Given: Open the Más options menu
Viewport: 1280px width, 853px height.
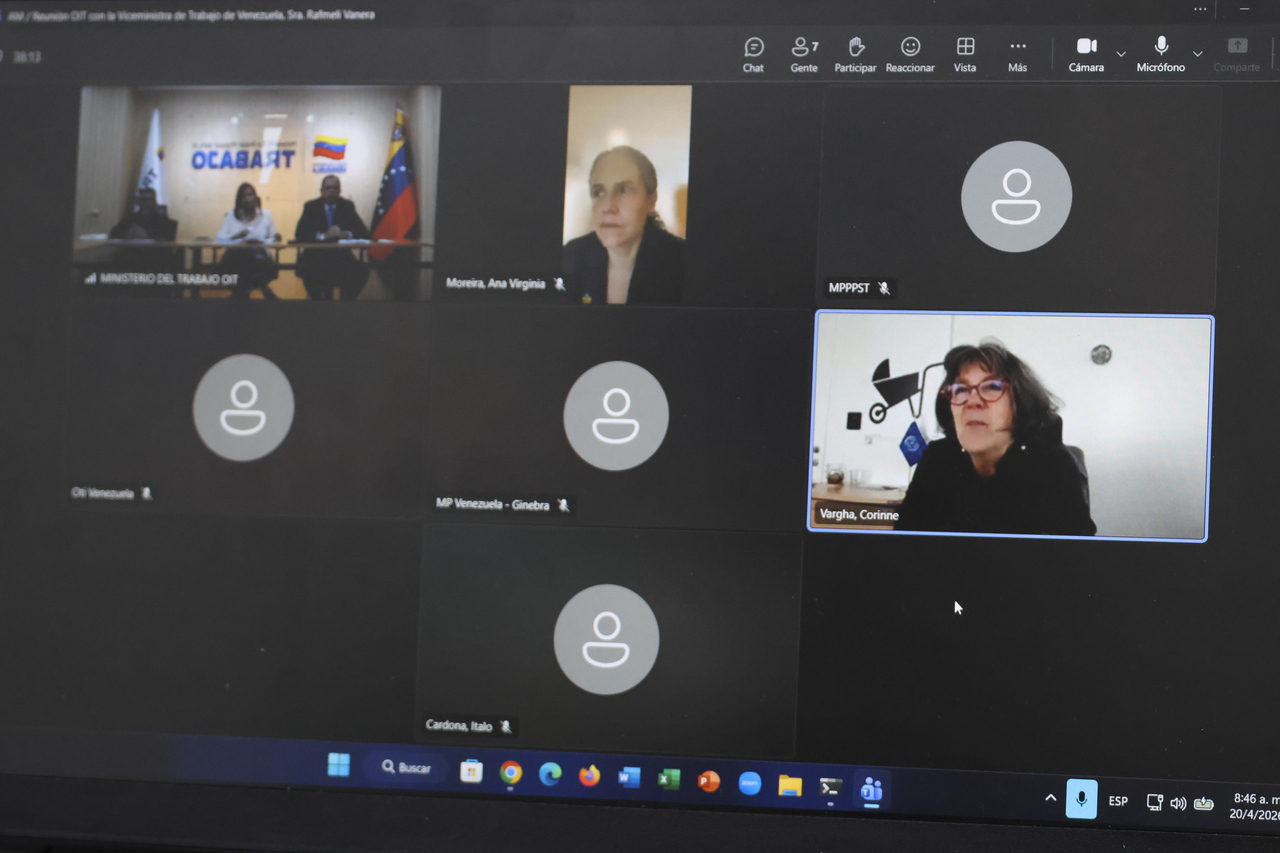Looking at the screenshot, I should click(x=1017, y=54).
